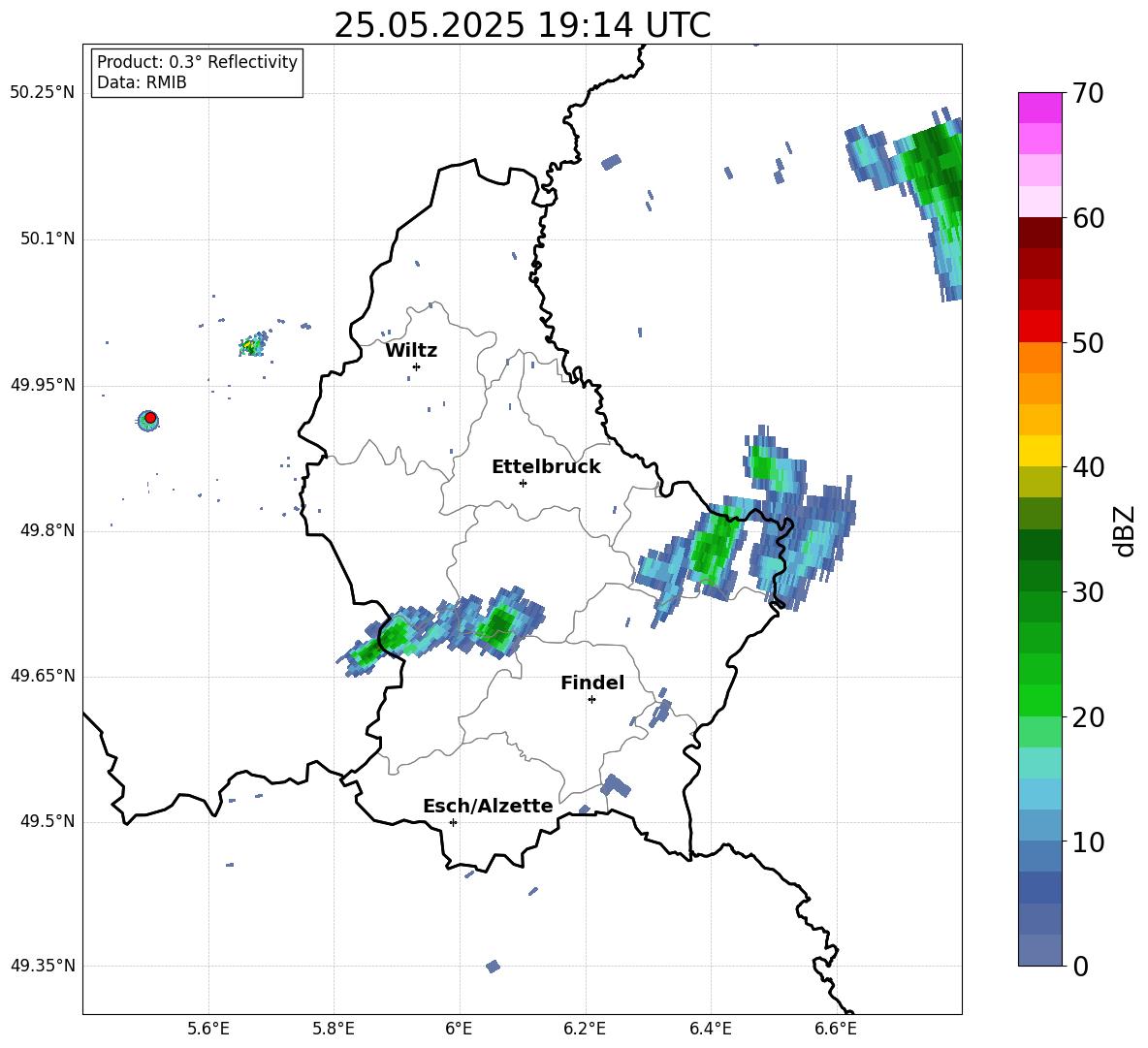Click the yellow swatch just above 40 dBZ
Viewport: 1148px width, 1048px height.
pyautogui.click(x=1039, y=451)
